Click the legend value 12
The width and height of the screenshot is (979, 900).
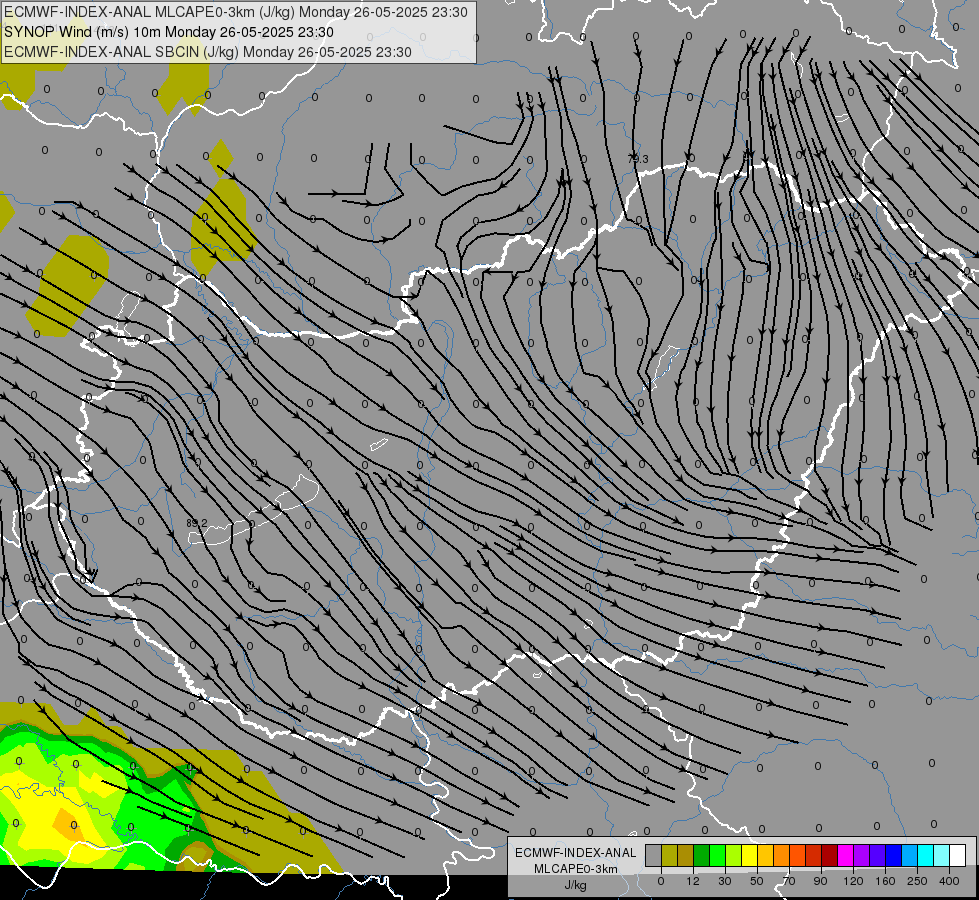[693, 881]
